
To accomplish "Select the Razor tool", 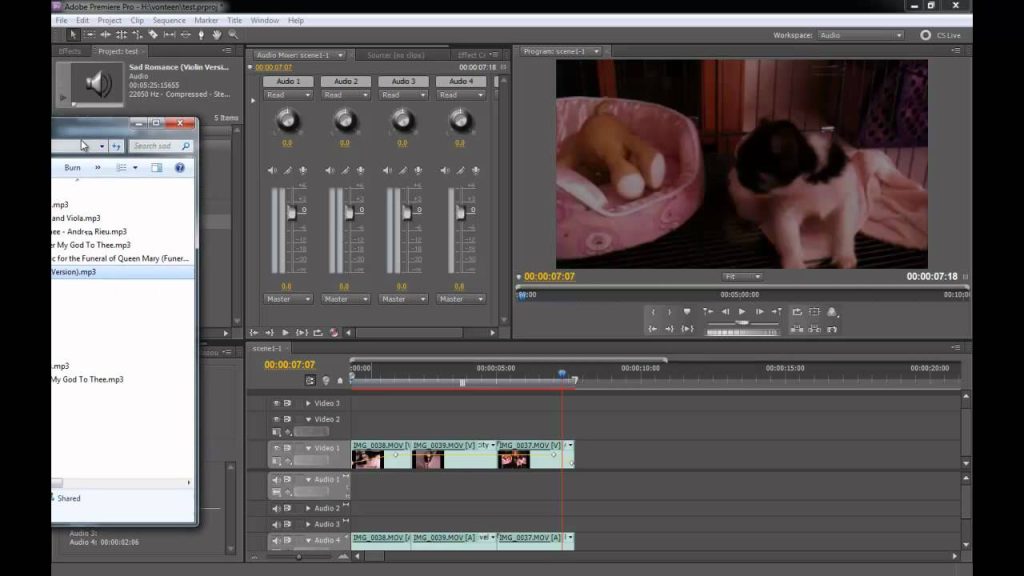I will coord(153,35).
